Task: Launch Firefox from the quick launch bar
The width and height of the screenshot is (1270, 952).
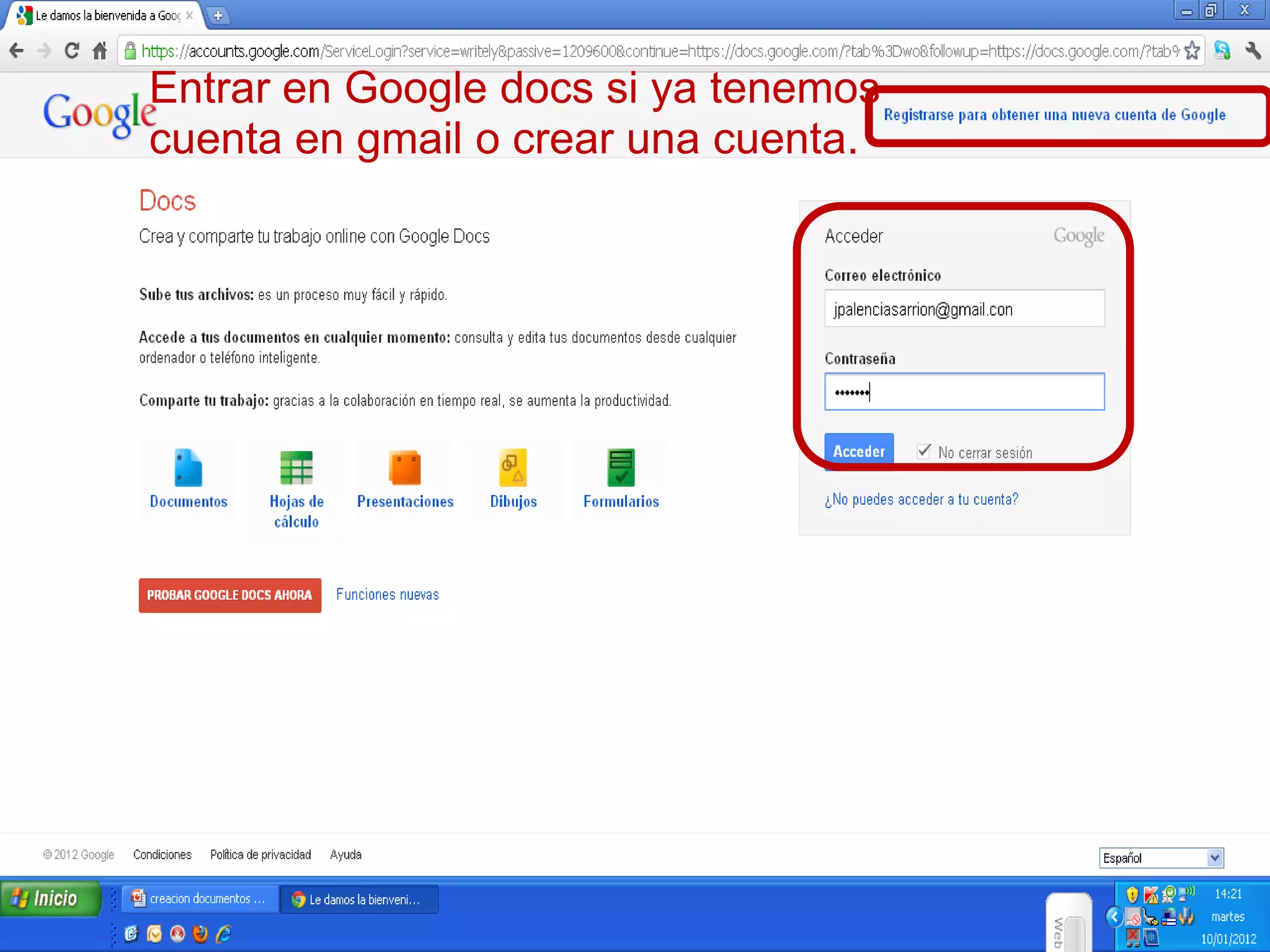Action: tap(200, 933)
